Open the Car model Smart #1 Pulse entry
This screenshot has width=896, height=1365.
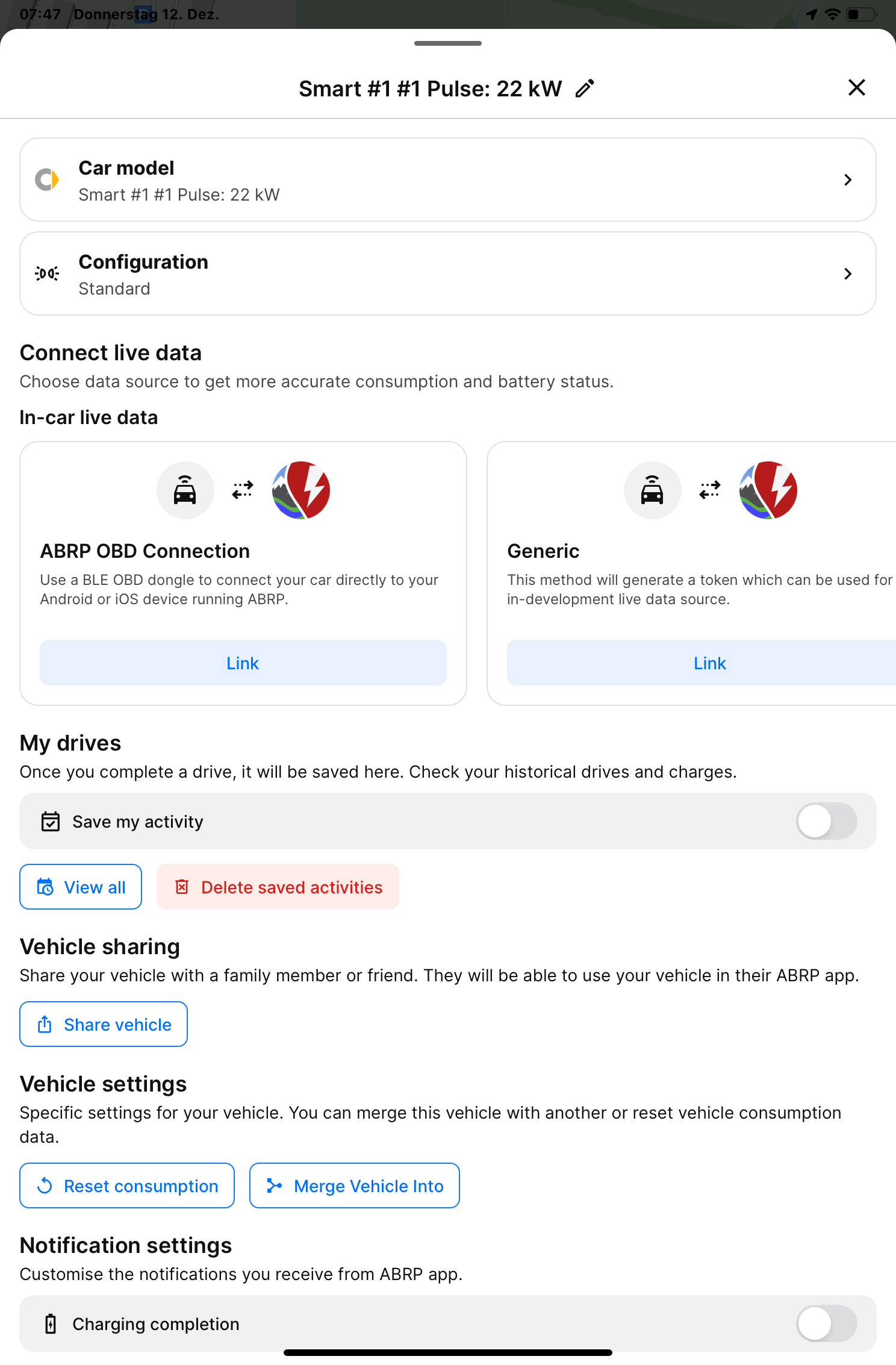point(422,180)
